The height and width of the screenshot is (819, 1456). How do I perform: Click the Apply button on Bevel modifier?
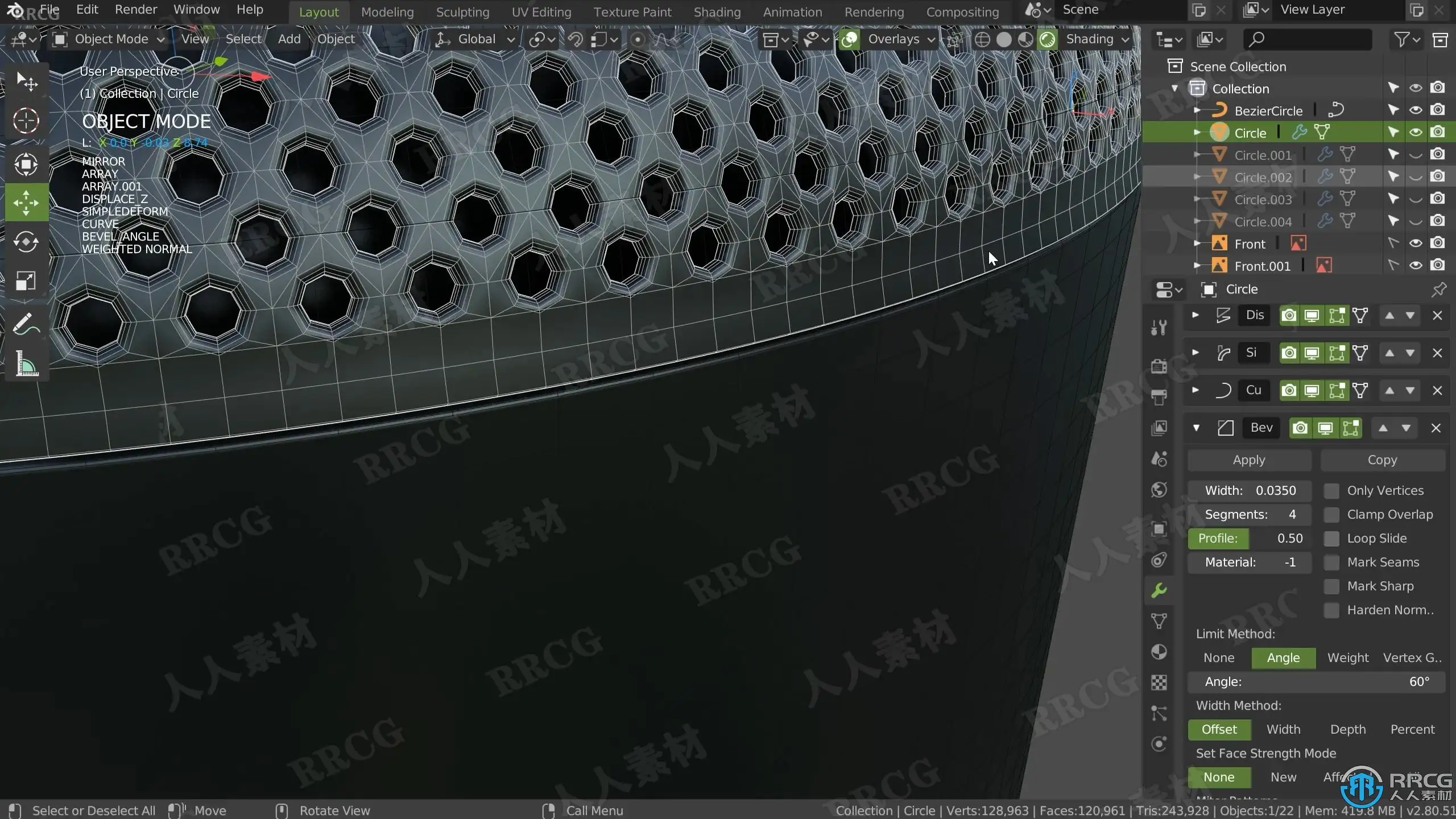click(1249, 460)
